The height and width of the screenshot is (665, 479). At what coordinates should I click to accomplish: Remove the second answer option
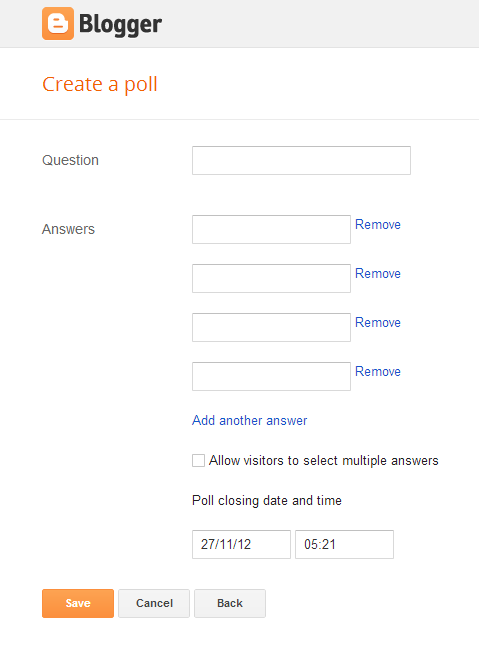point(378,274)
